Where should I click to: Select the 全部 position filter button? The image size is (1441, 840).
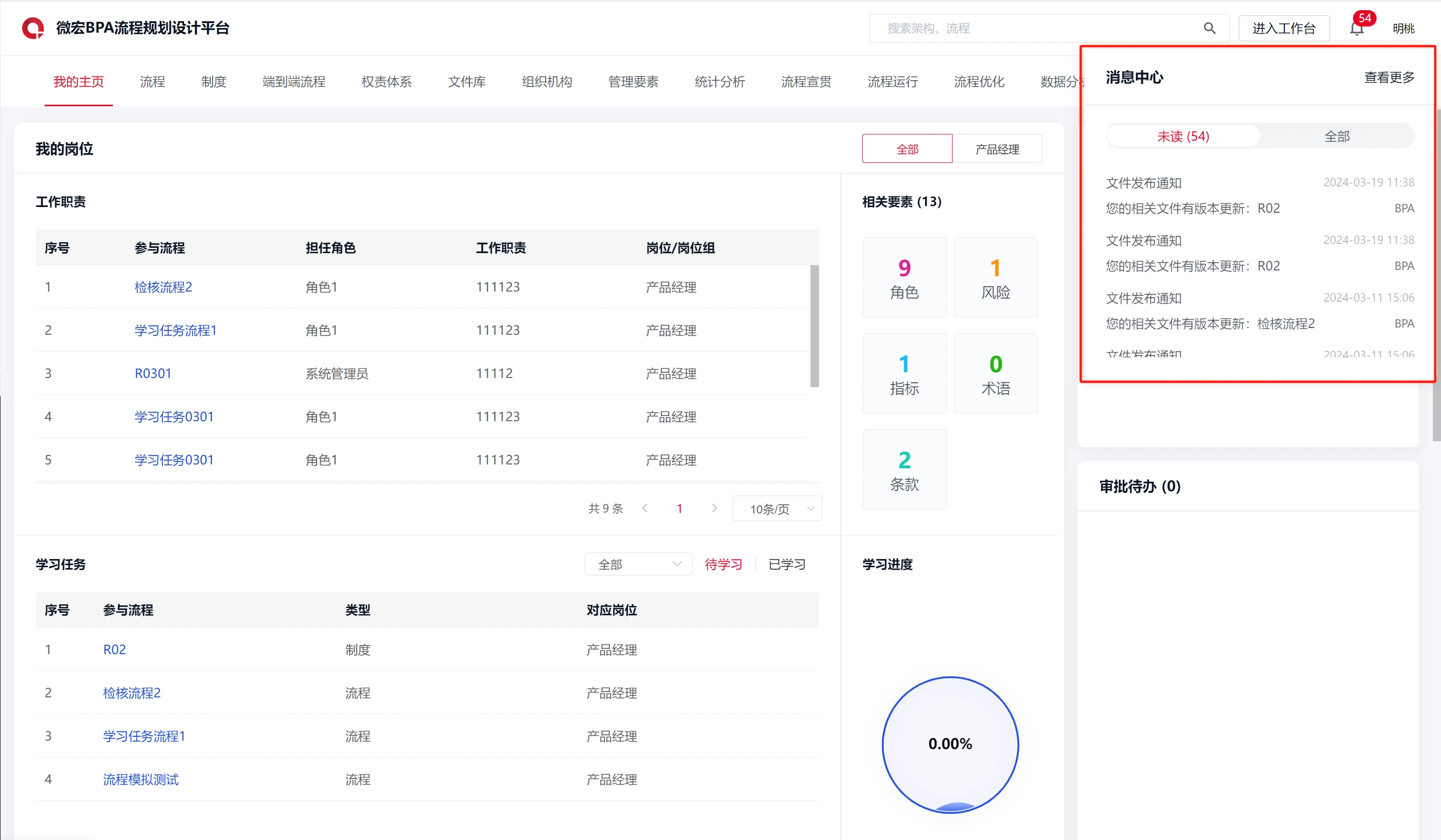tap(907, 149)
